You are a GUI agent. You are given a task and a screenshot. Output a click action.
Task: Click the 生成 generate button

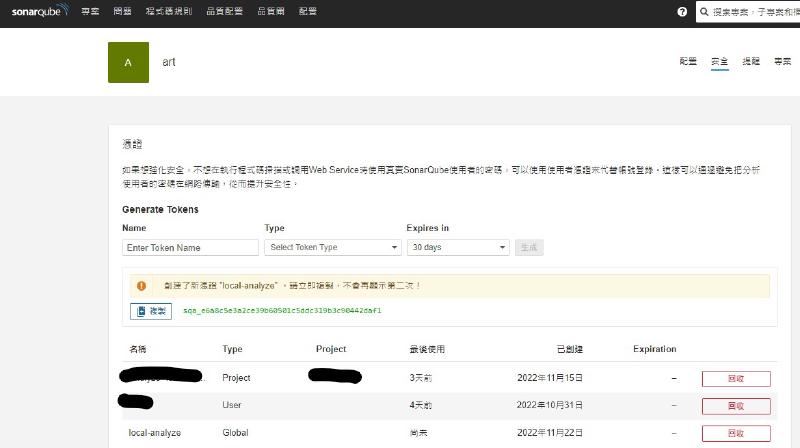pyautogui.click(x=529, y=247)
